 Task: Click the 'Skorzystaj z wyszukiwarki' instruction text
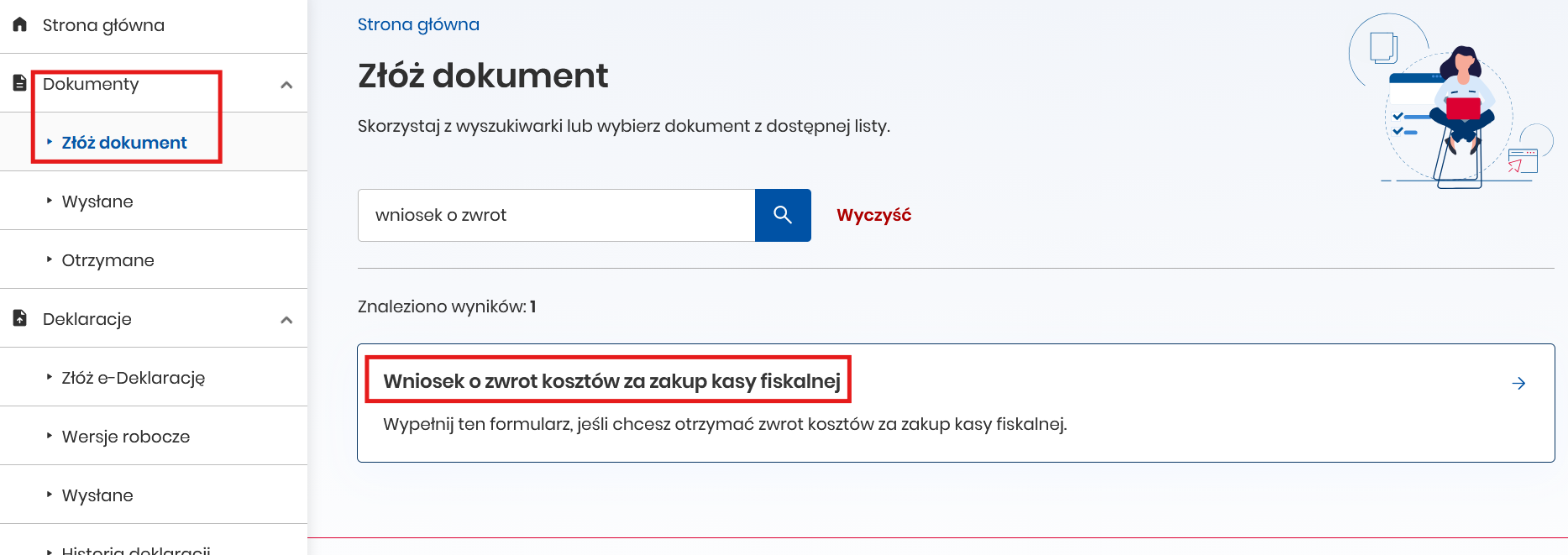(624, 126)
